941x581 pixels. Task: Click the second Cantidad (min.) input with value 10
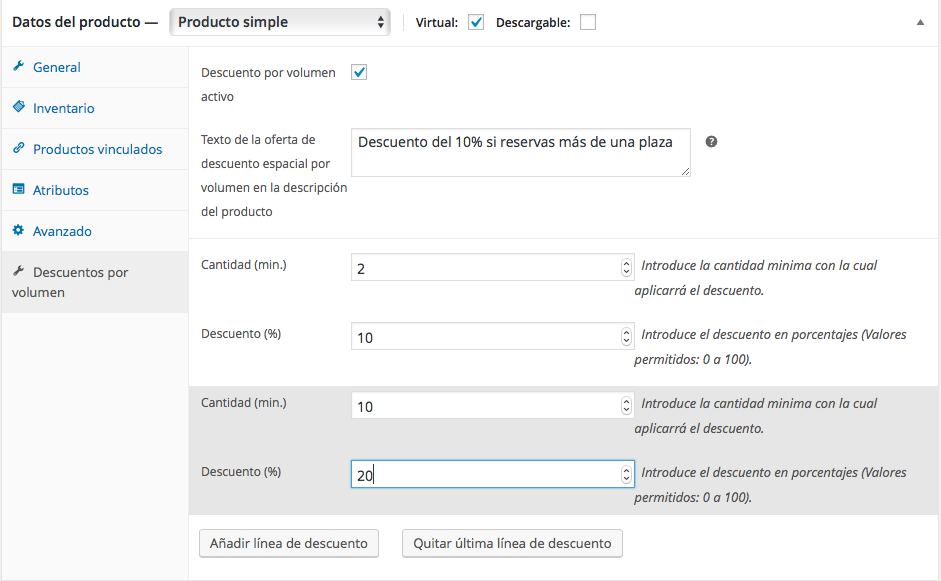click(x=492, y=405)
